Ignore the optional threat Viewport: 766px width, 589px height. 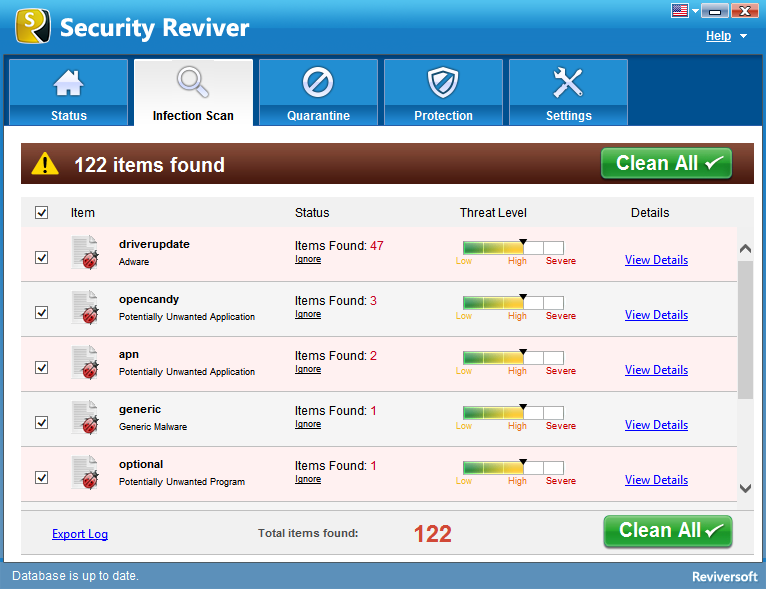[x=308, y=479]
